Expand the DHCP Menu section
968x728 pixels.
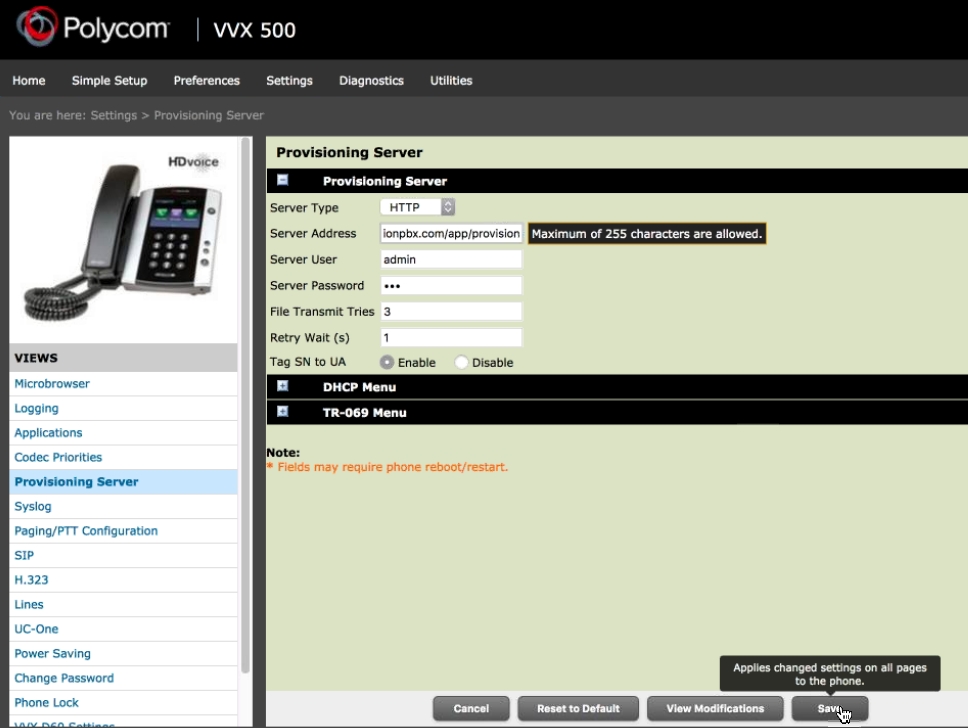pos(283,386)
